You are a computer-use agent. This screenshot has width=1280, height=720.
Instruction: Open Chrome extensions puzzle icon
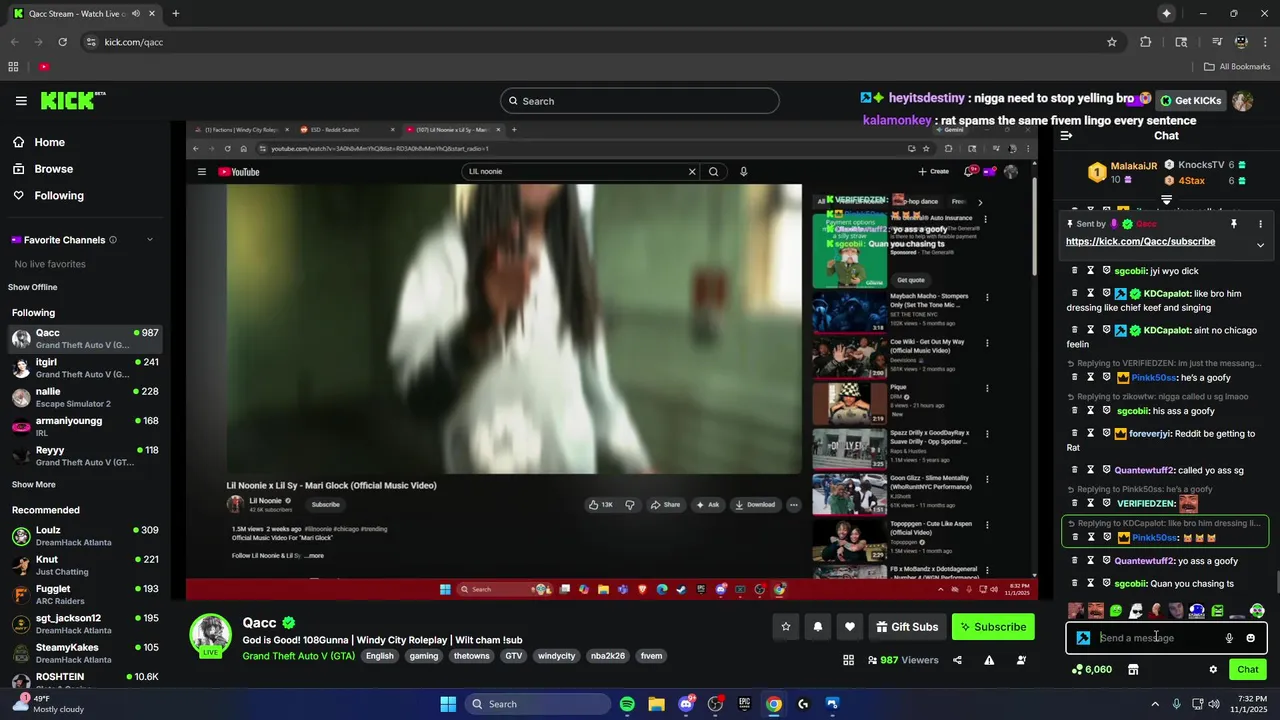[1146, 42]
